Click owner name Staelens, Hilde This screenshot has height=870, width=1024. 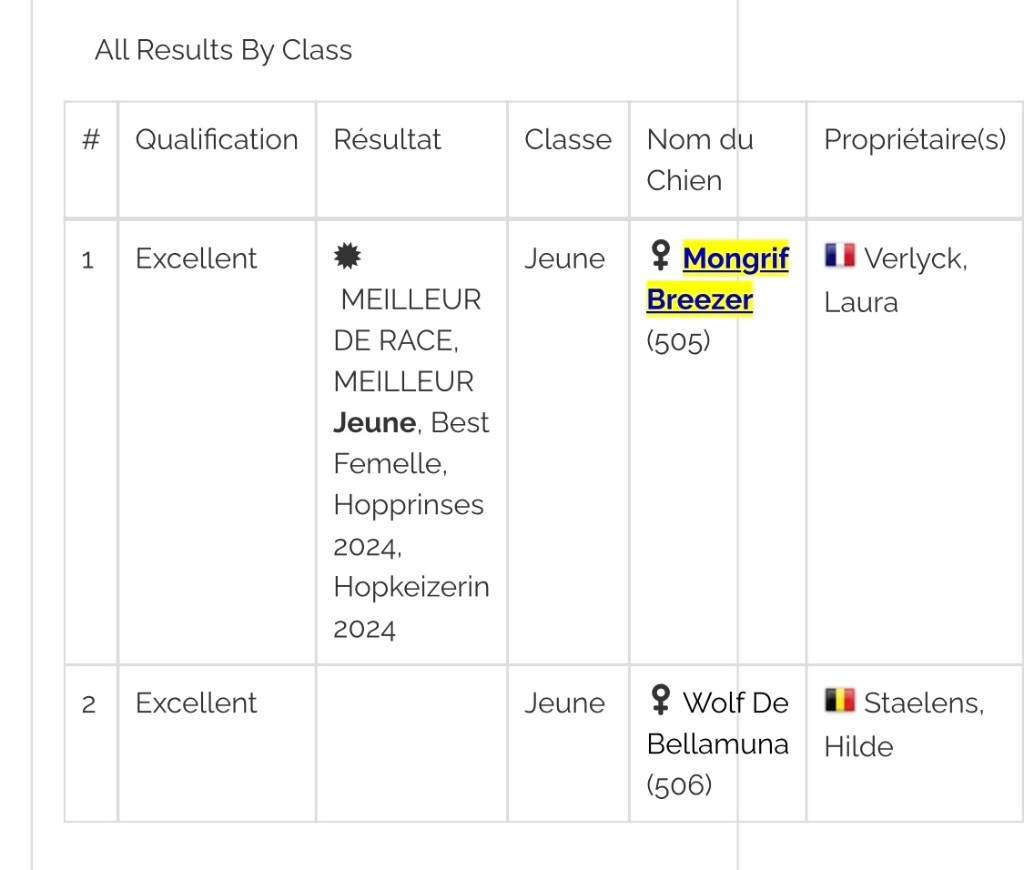pos(903,724)
